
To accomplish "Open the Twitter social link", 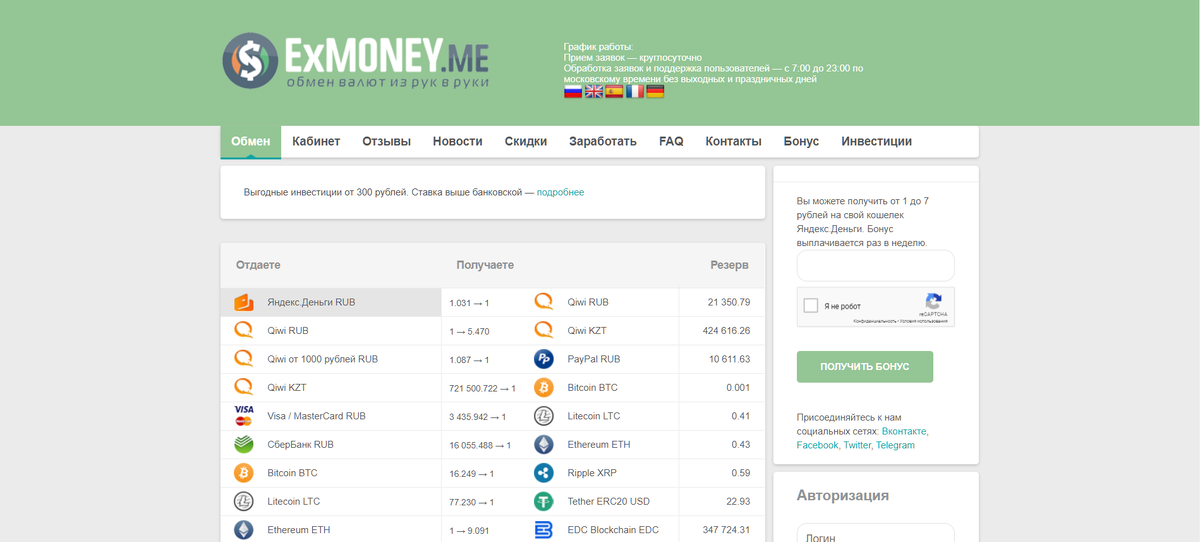I will tap(857, 445).
